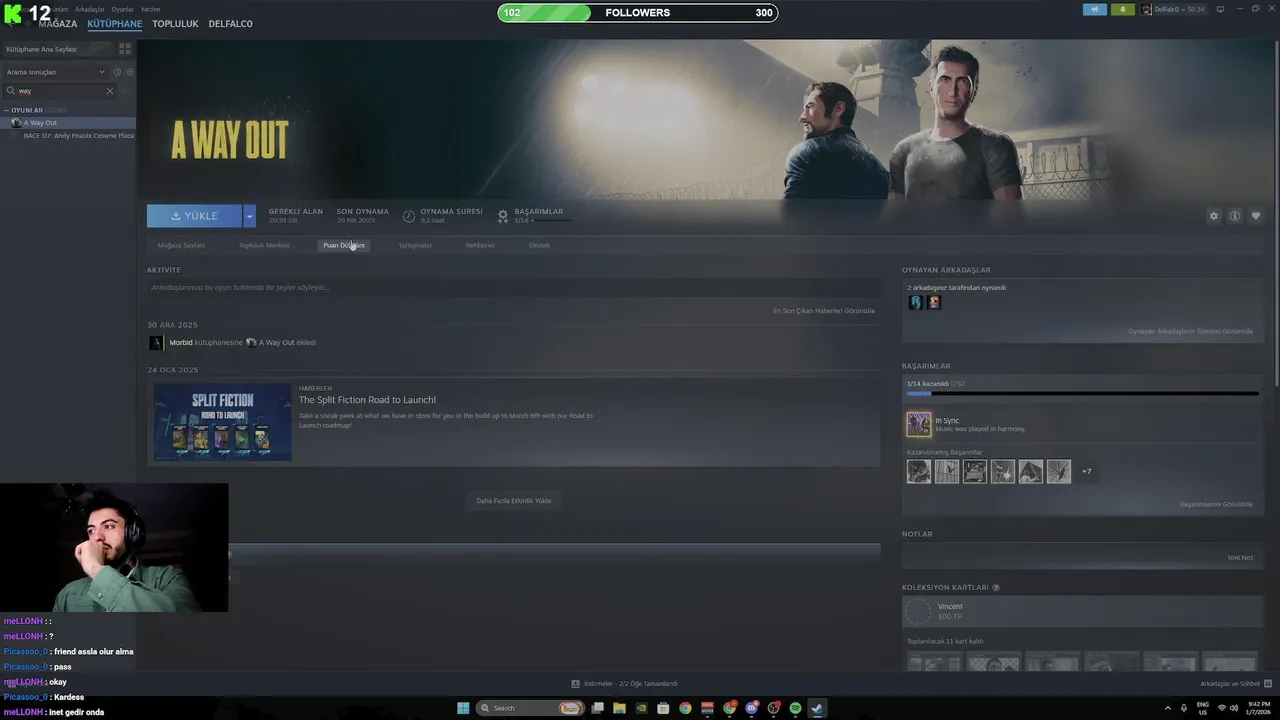The image size is (1280, 720).
Task: Click the achievements progress bar in sidebar
Action: 1082,394
